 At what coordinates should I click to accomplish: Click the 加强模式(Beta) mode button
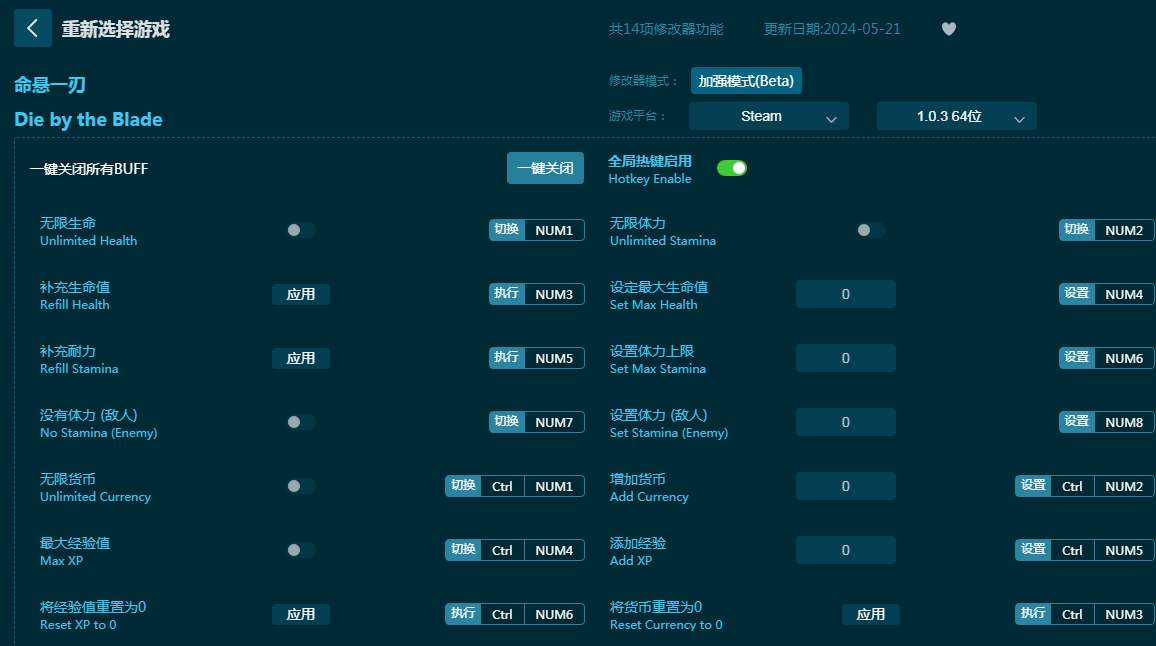[x=746, y=81]
